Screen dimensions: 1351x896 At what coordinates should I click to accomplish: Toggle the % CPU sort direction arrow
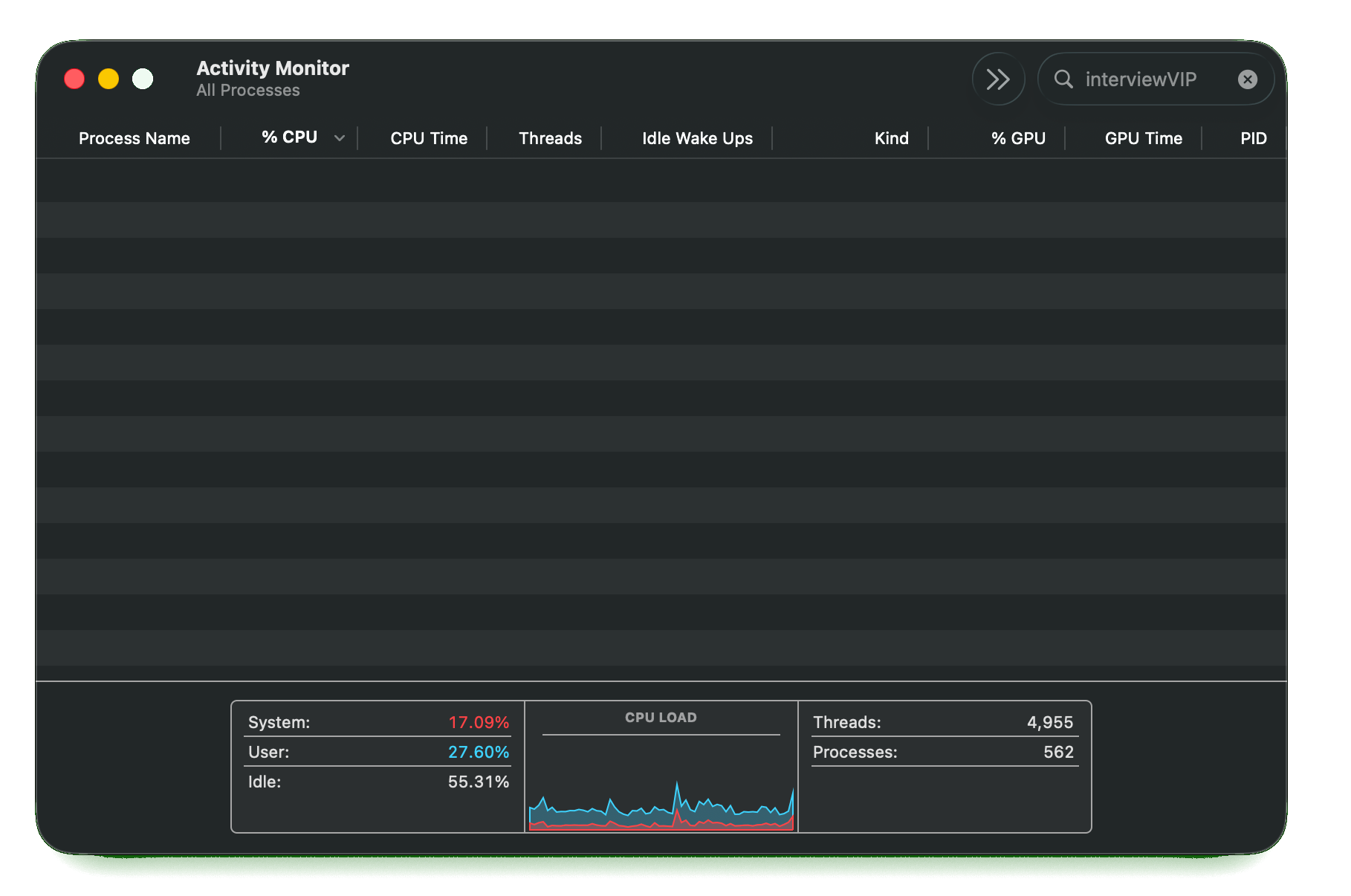(x=340, y=138)
